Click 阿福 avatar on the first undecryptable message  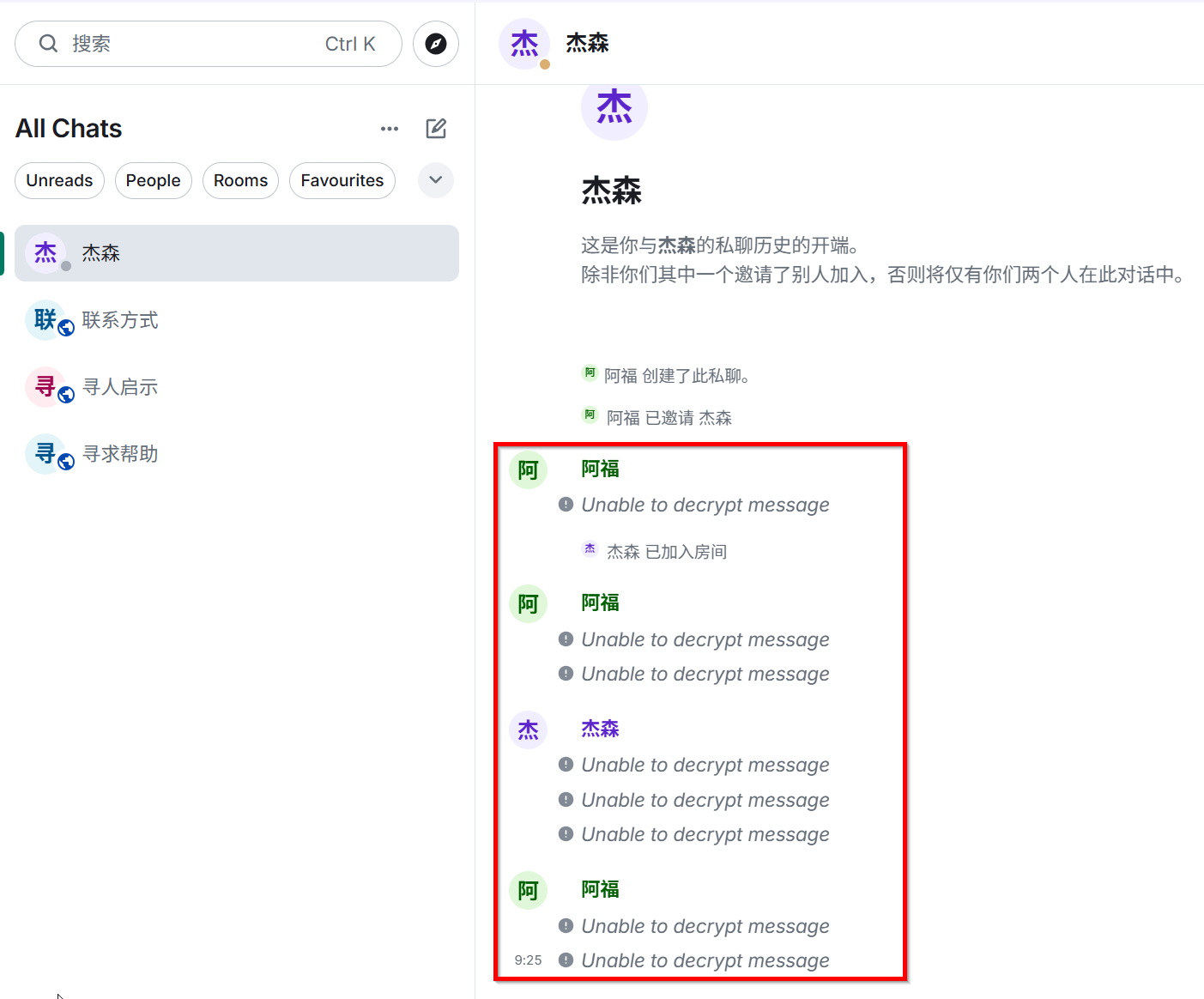pyautogui.click(x=528, y=470)
